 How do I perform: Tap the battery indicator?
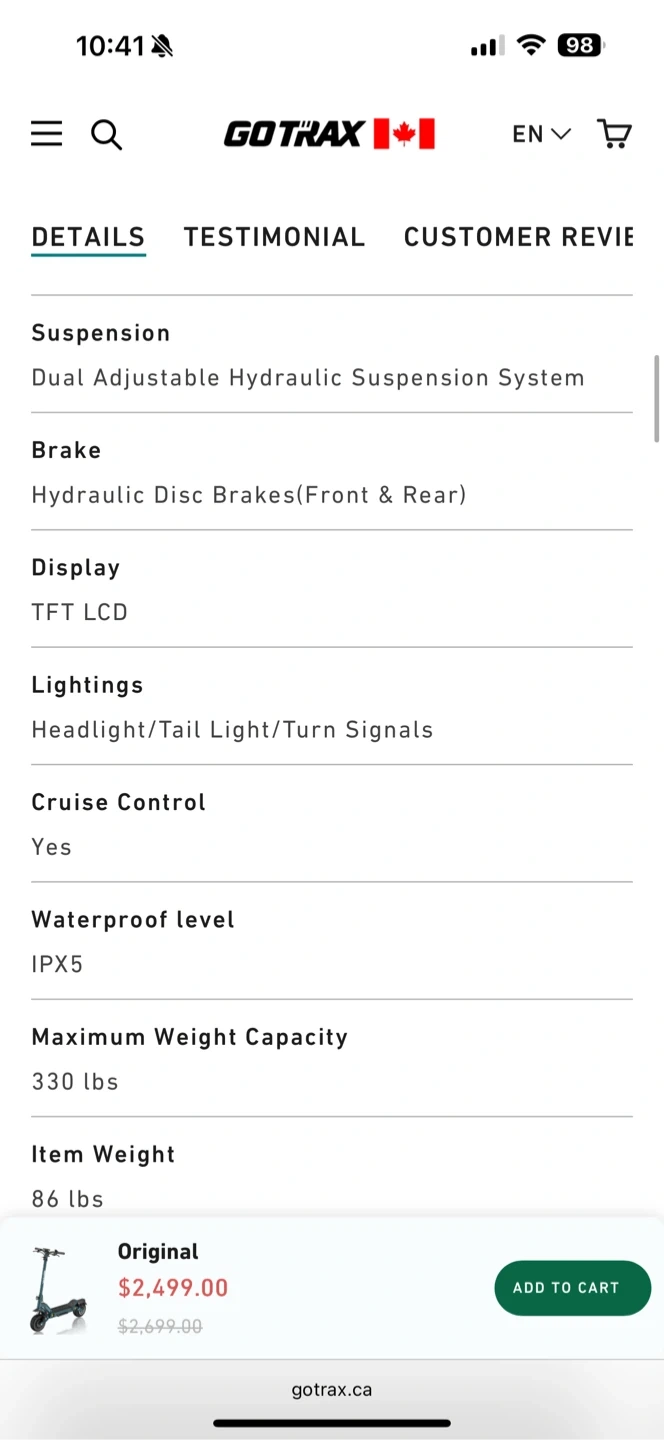[581, 46]
